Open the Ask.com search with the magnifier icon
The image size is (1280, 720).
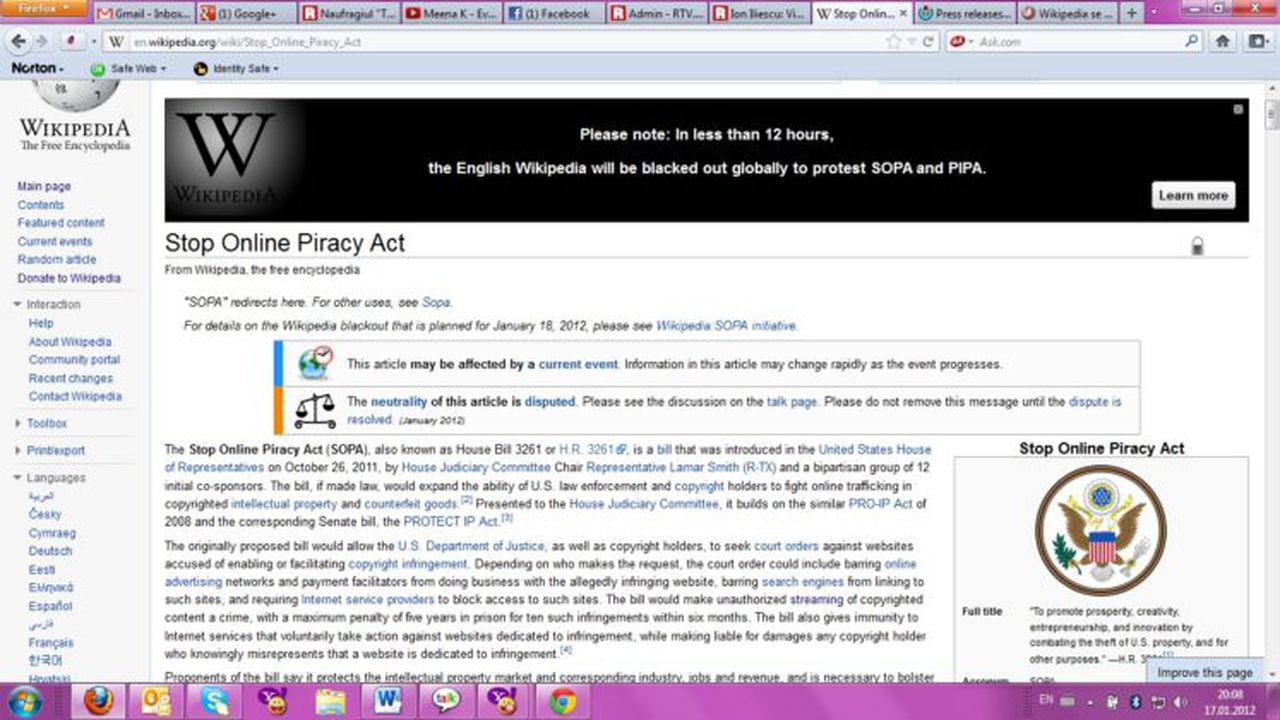1189,42
